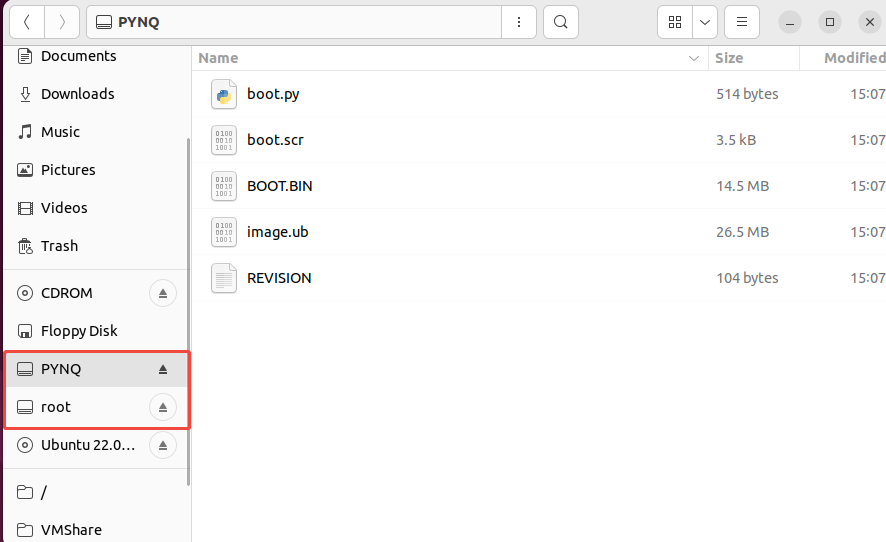Open Trash from the sidebar

[59, 246]
